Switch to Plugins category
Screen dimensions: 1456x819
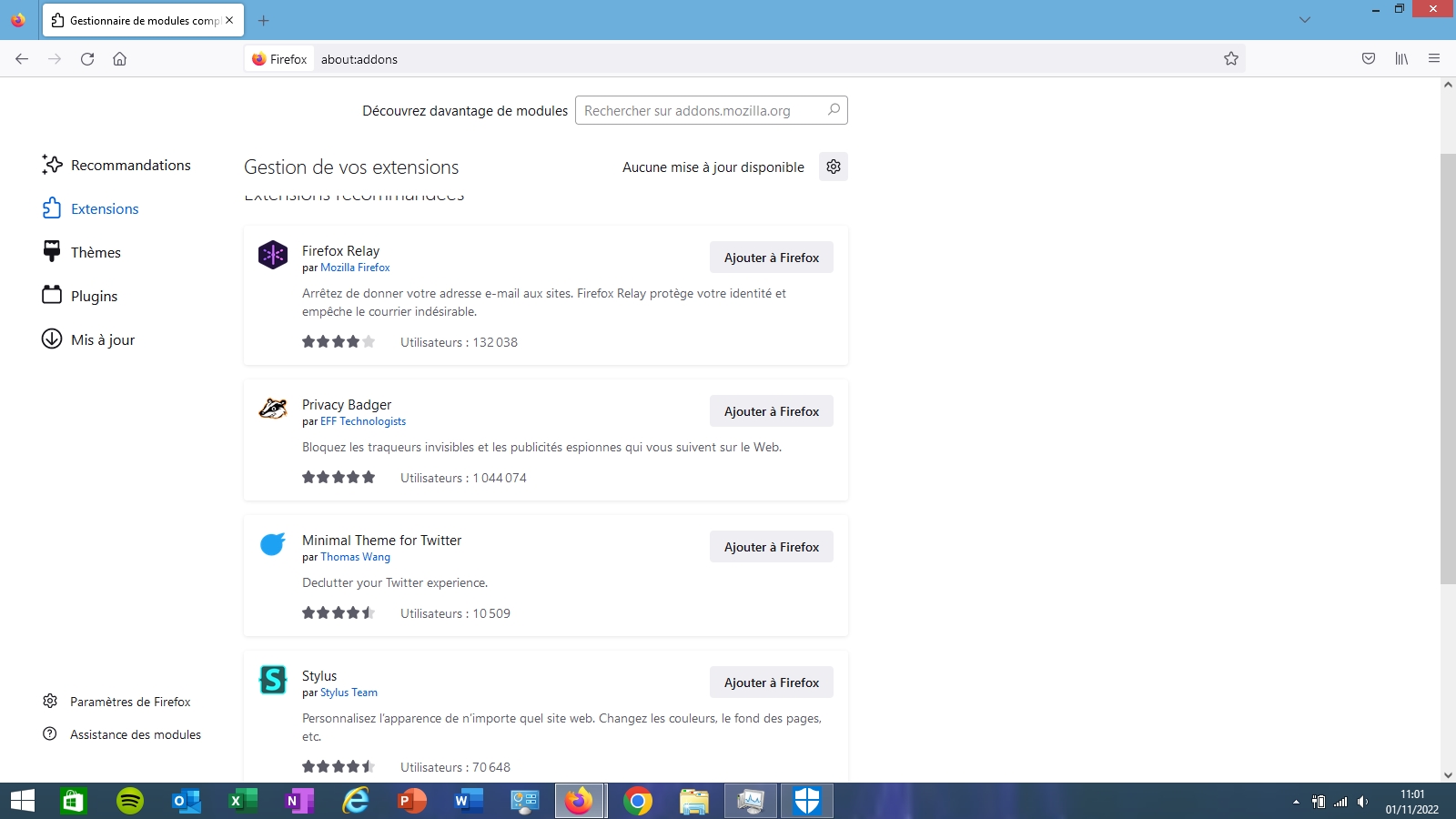(x=80, y=296)
